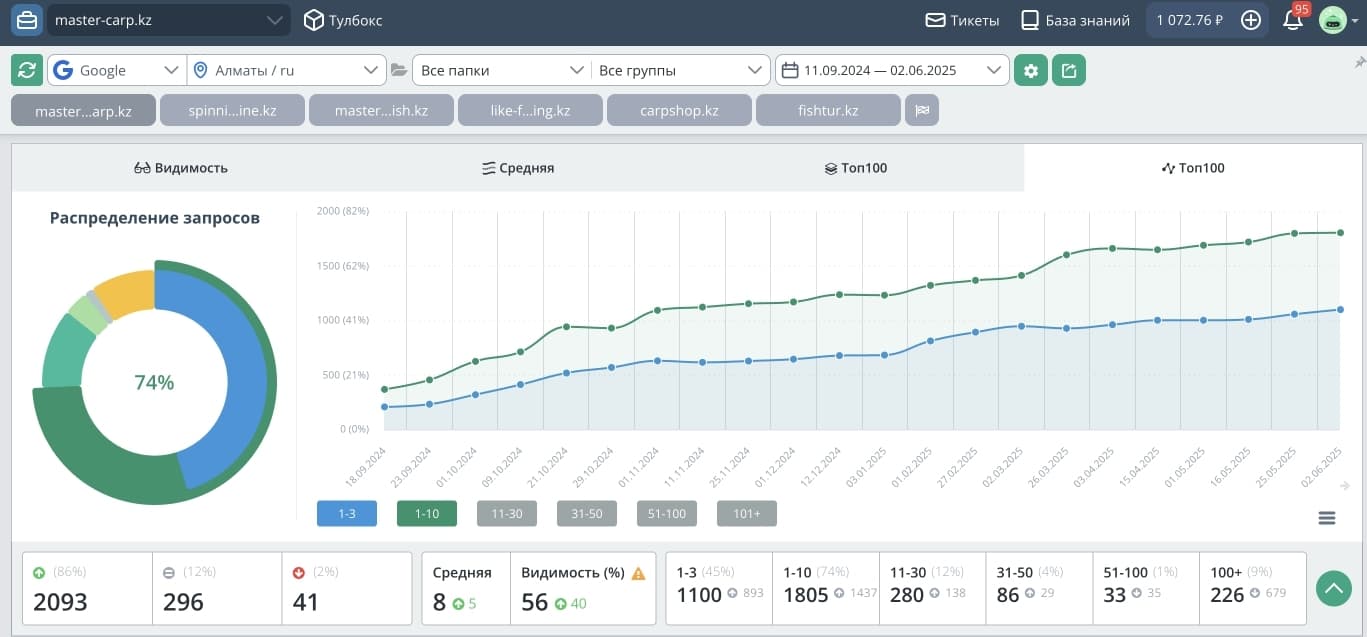1367x637 pixels.
Task: Expand the master-carp.kz project dropdown
Action: [168, 20]
